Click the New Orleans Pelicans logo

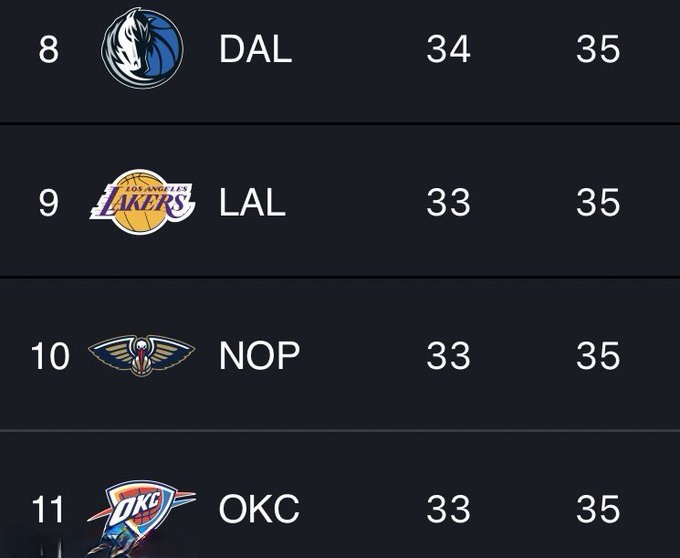(x=143, y=356)
